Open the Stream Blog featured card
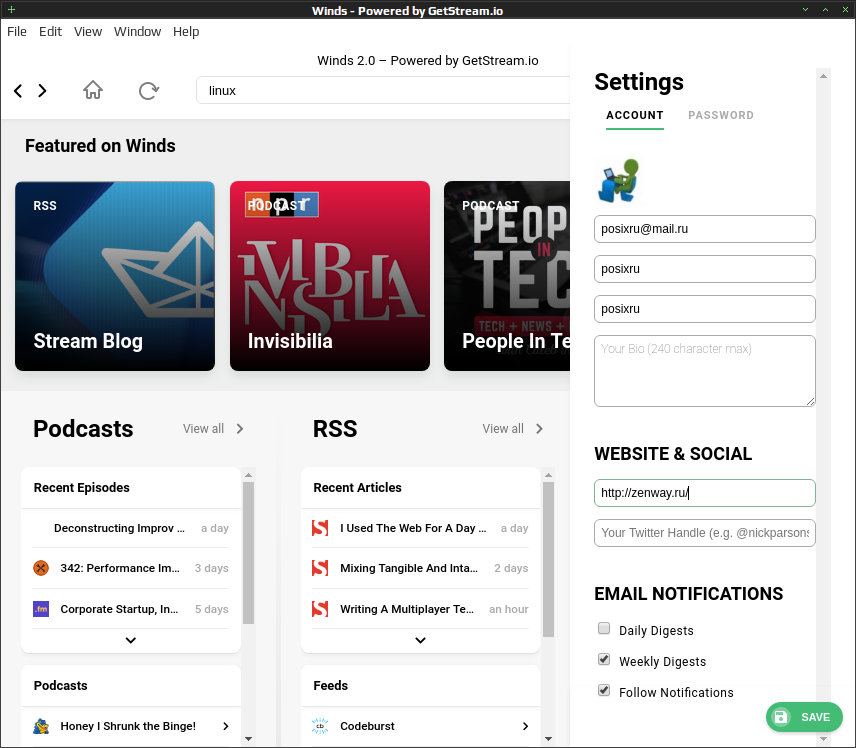 pos(115,276)
